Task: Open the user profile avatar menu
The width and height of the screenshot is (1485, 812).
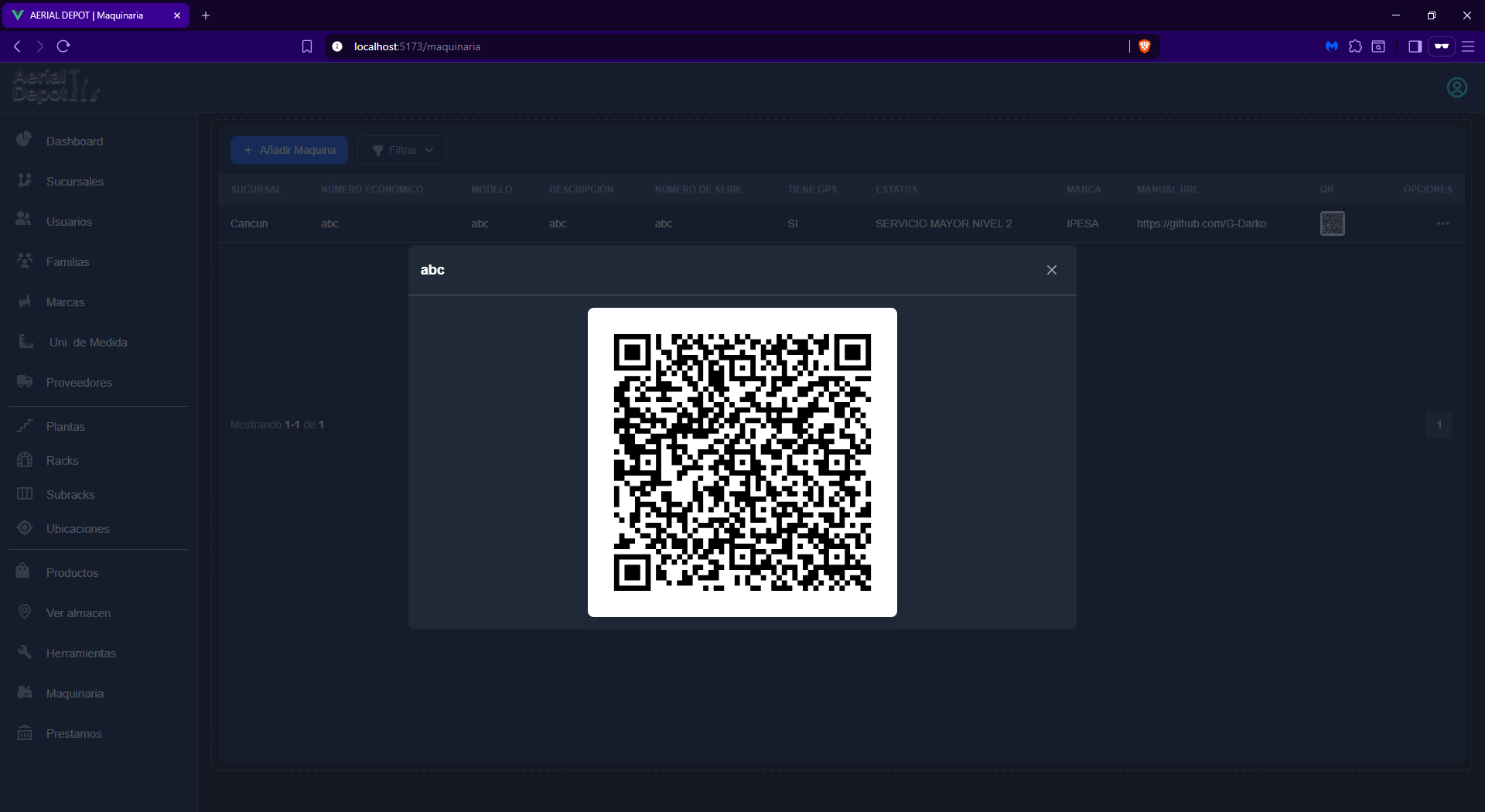Action: coord(1456,87)
